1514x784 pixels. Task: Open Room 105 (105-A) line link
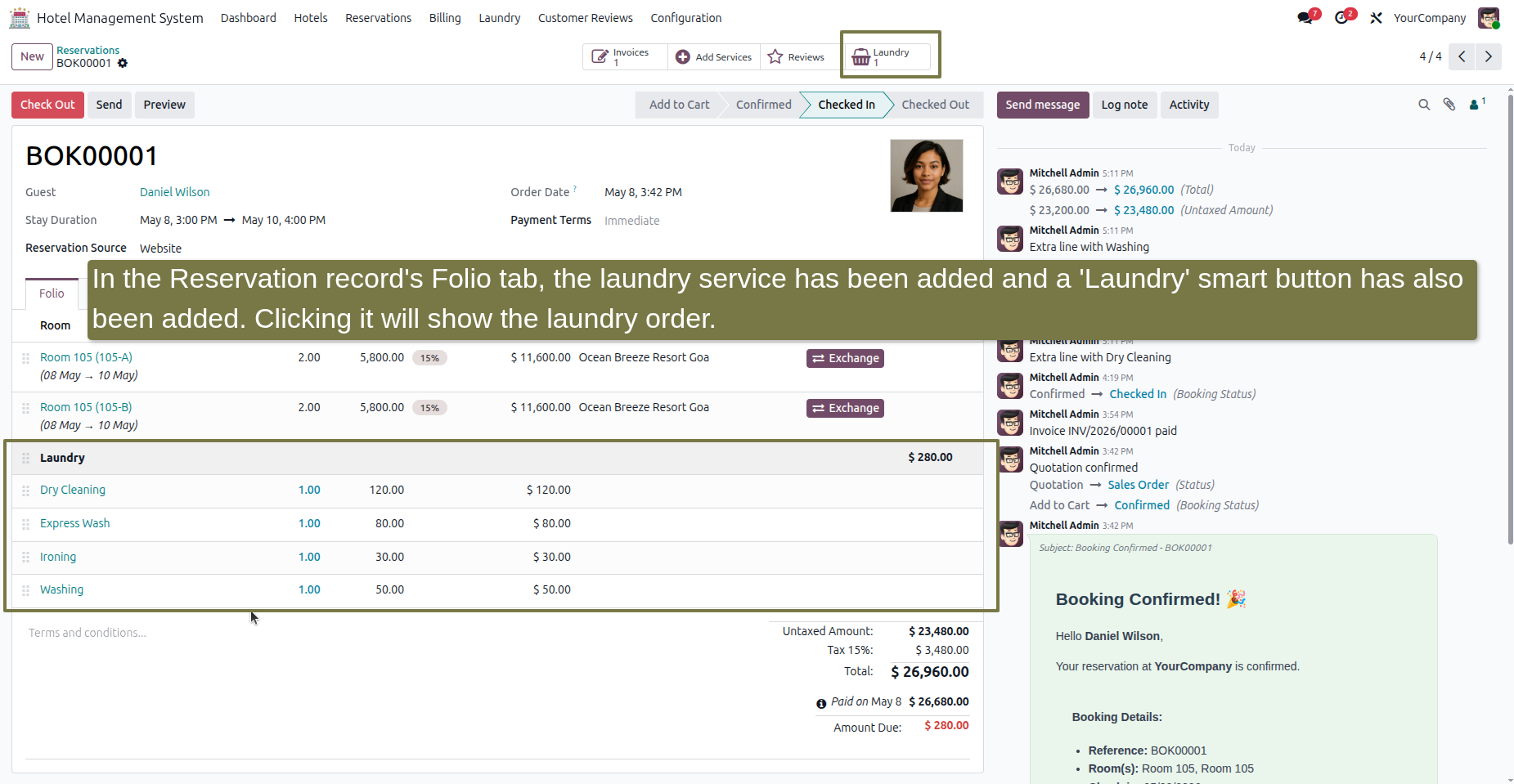coord(86,357)
